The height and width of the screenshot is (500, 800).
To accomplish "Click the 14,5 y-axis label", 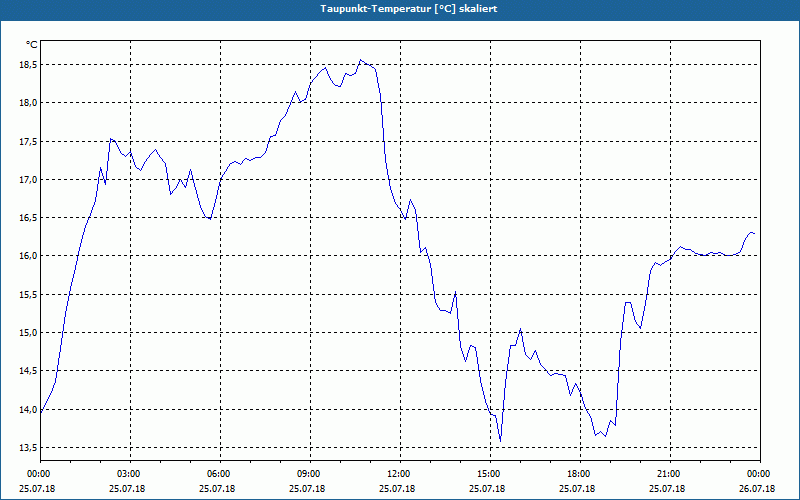I will [29, 371].
